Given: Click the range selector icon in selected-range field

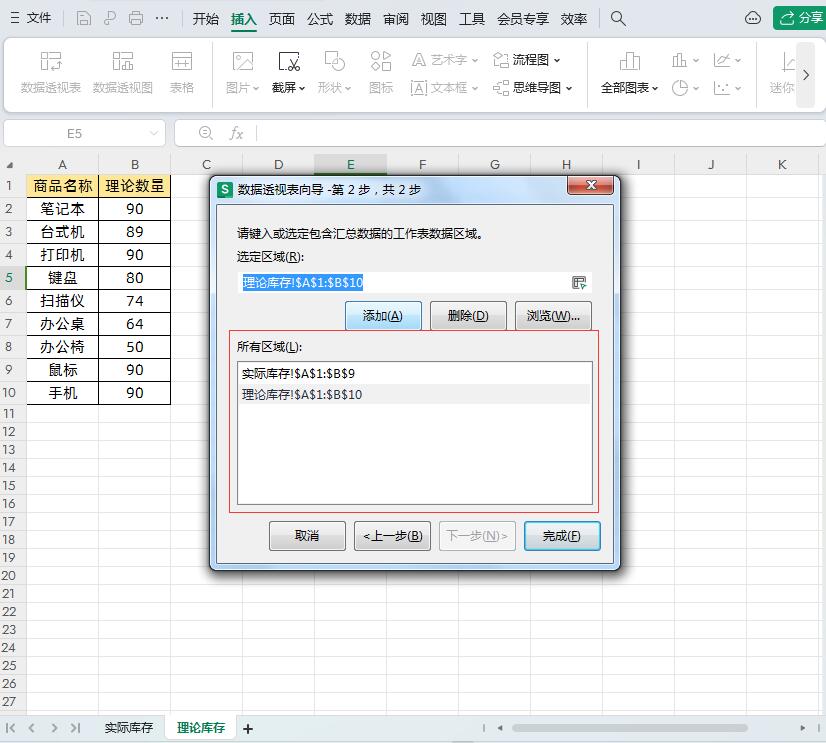Looking at the screenshot, I should 579,283.
